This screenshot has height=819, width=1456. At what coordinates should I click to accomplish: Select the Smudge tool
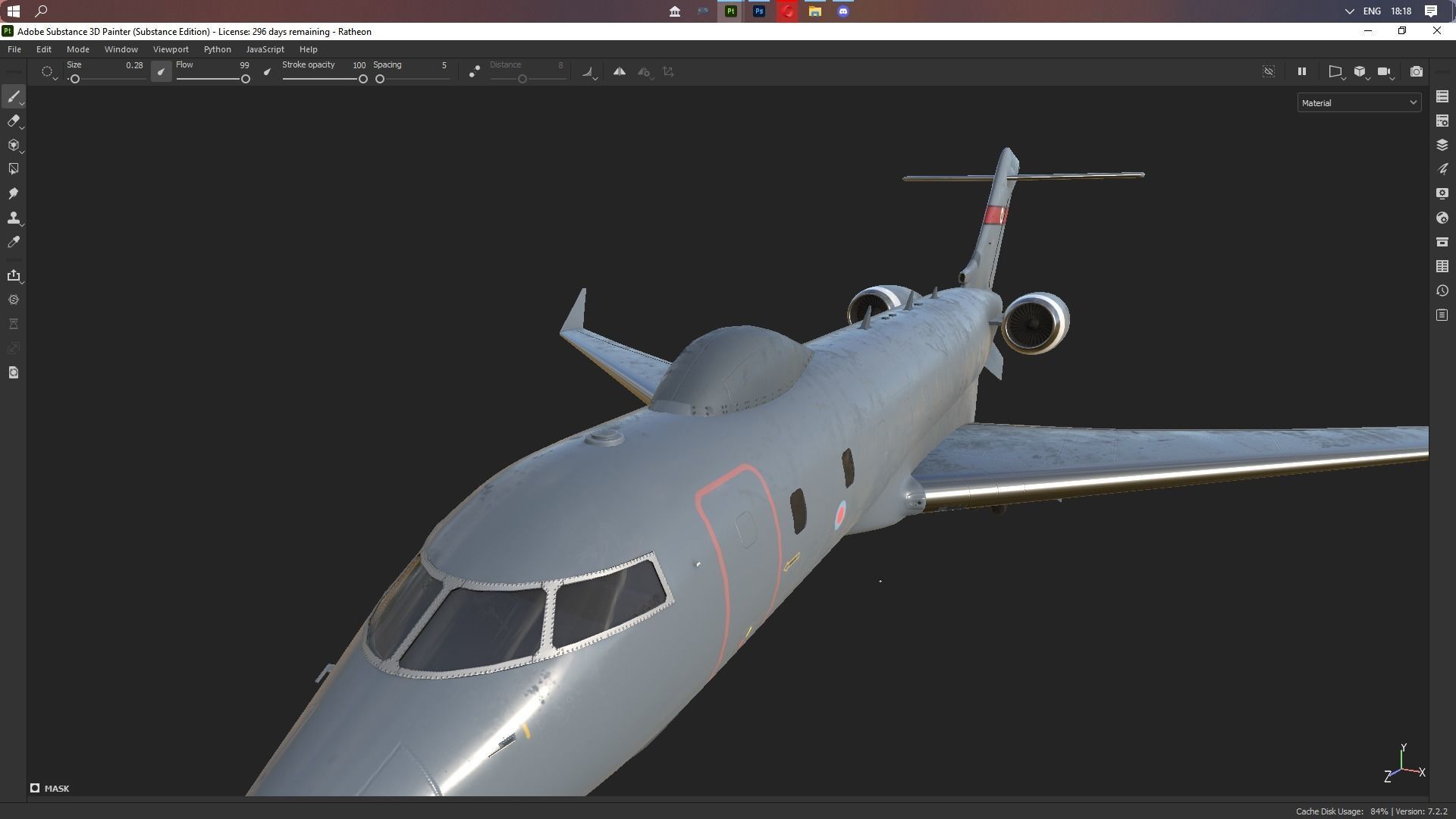(x=13, y=193)
